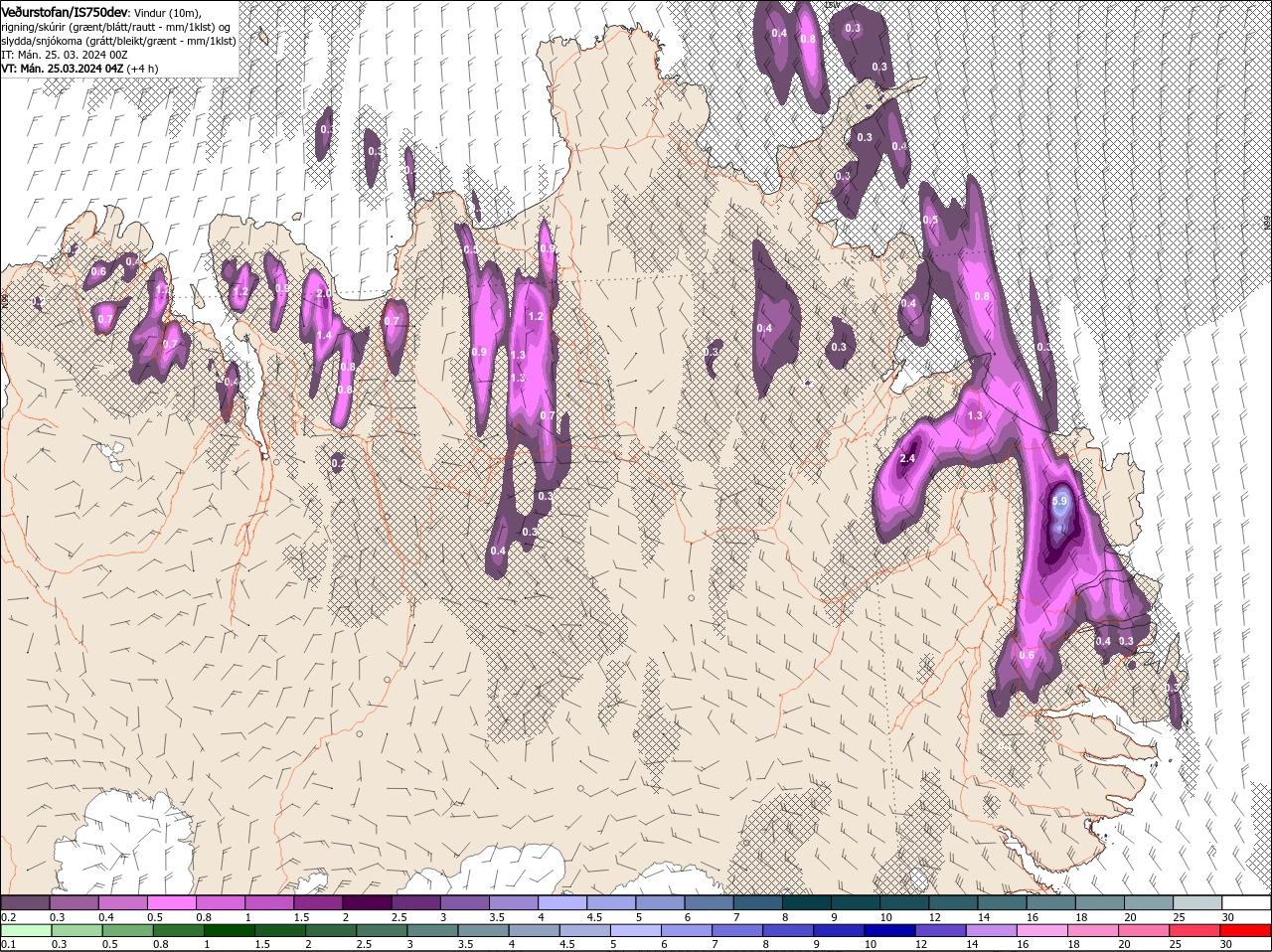Pick the navy blue 10 swatch in rain legend
This screenshot has height=952, width=1272.
889,931
